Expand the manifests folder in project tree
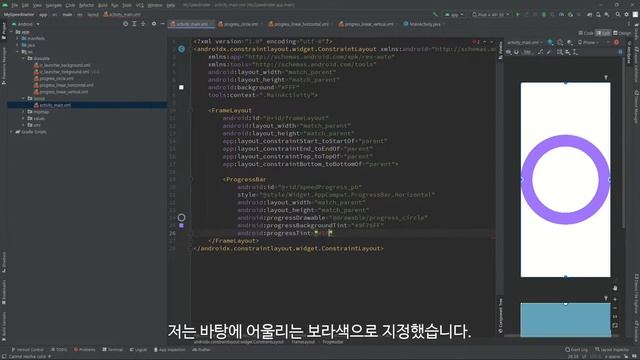Viewport: 640px width, 360px height. pos(18,38)
